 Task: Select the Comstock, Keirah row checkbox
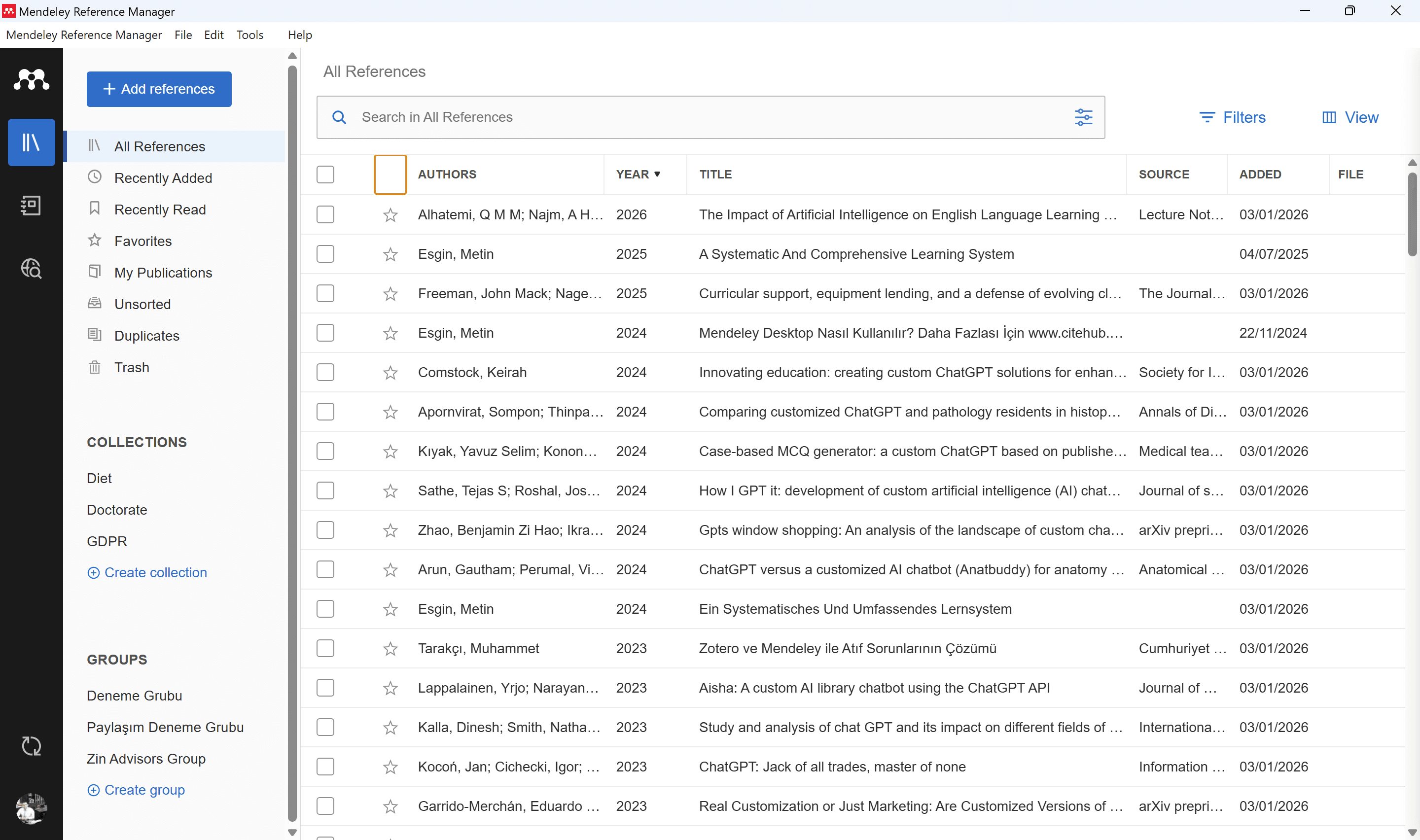(325, 373)
